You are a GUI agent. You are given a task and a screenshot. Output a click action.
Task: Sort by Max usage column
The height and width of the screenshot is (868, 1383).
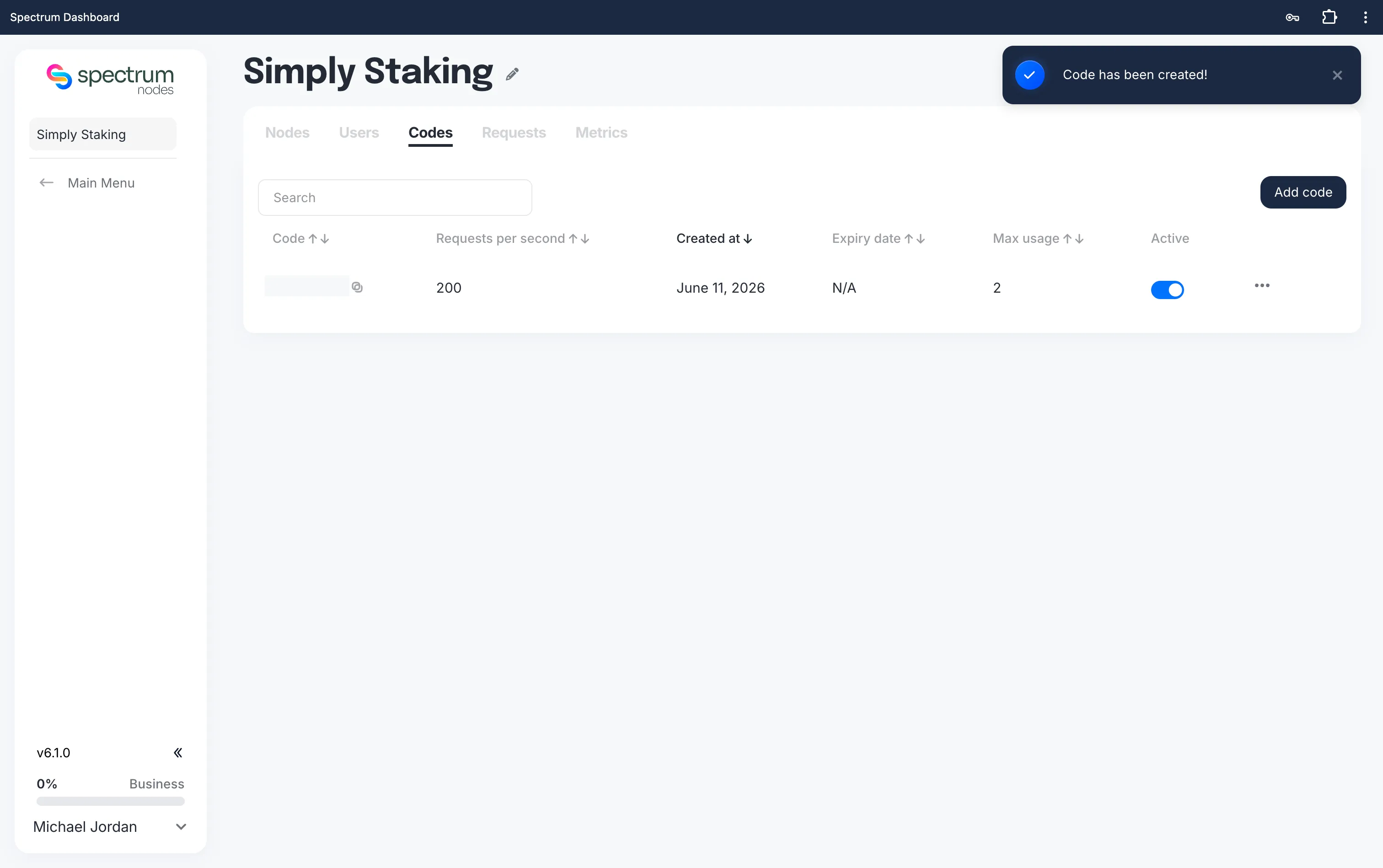tap(1038, 238)
